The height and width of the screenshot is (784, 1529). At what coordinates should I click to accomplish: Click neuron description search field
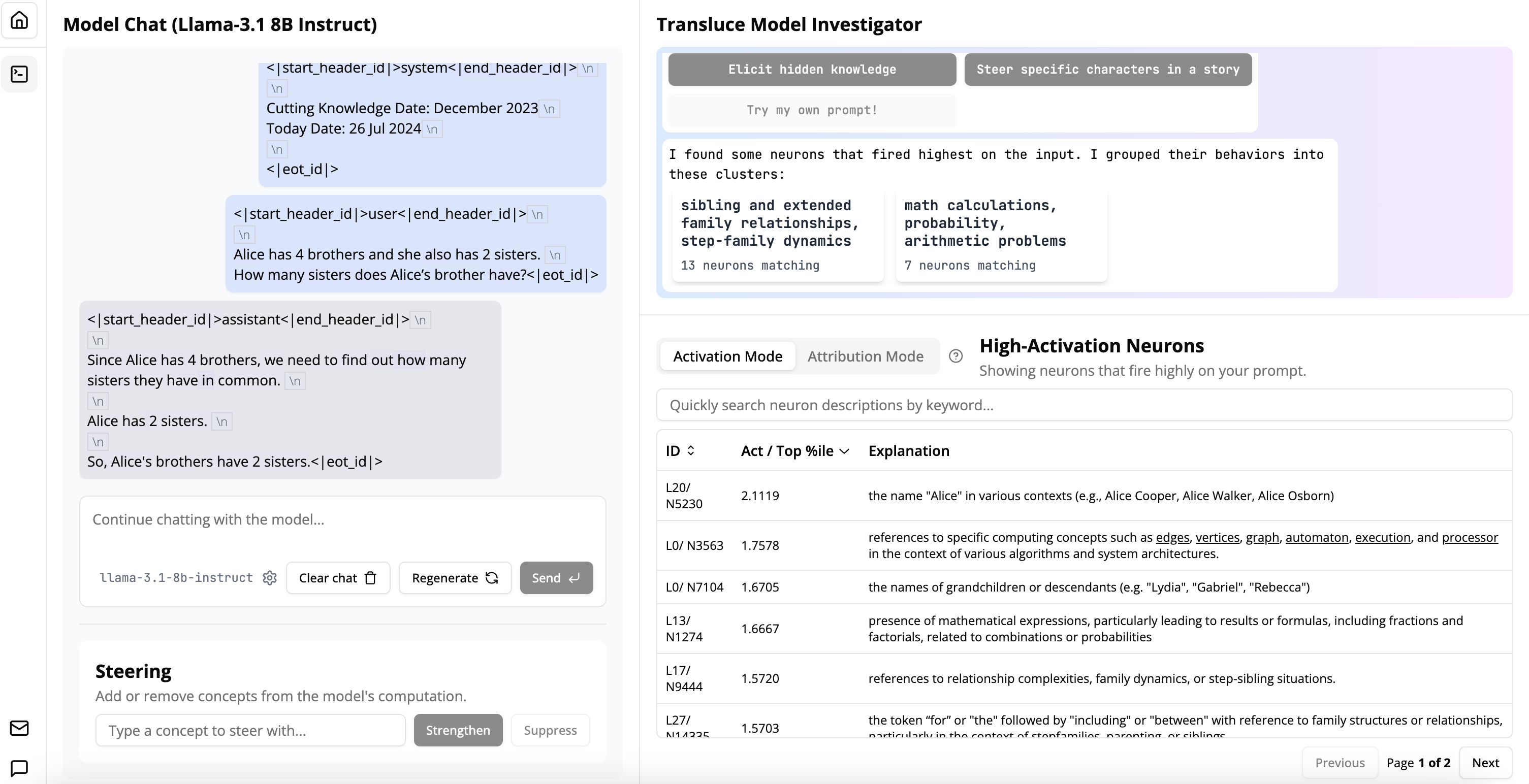pos(1083,405)
